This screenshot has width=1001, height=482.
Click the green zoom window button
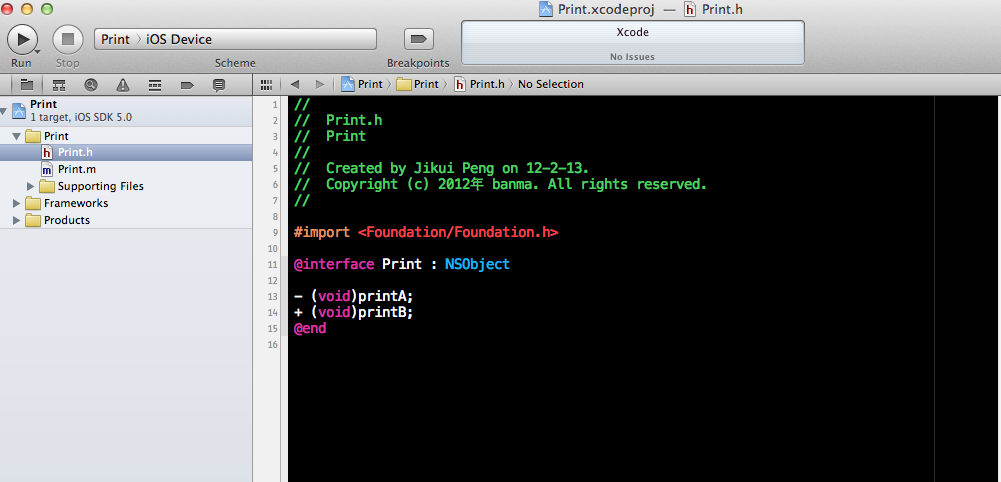[47, 9]
